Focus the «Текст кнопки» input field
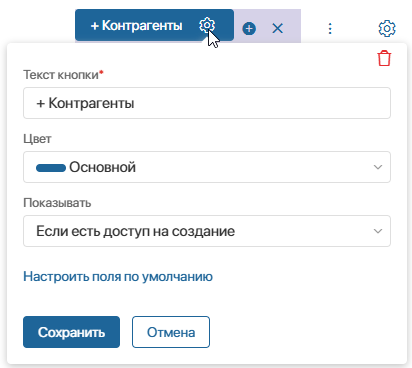The width and height of the screenshot is (412, 368). pyautogui.click(x=207, y=103)
